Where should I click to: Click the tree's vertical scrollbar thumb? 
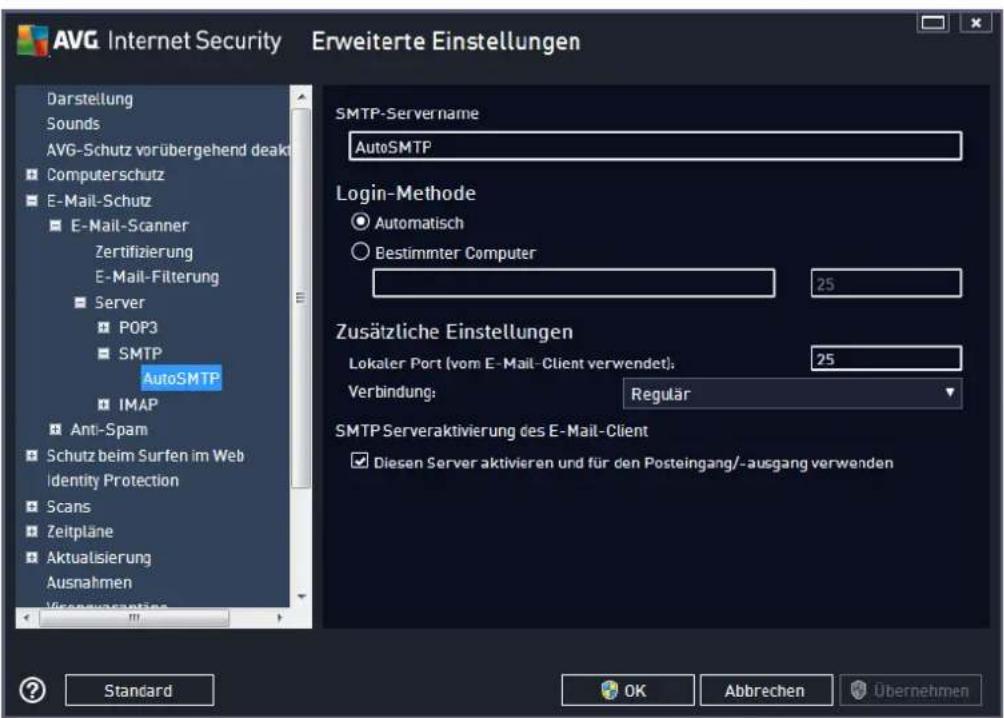click(x=301, y=298)
